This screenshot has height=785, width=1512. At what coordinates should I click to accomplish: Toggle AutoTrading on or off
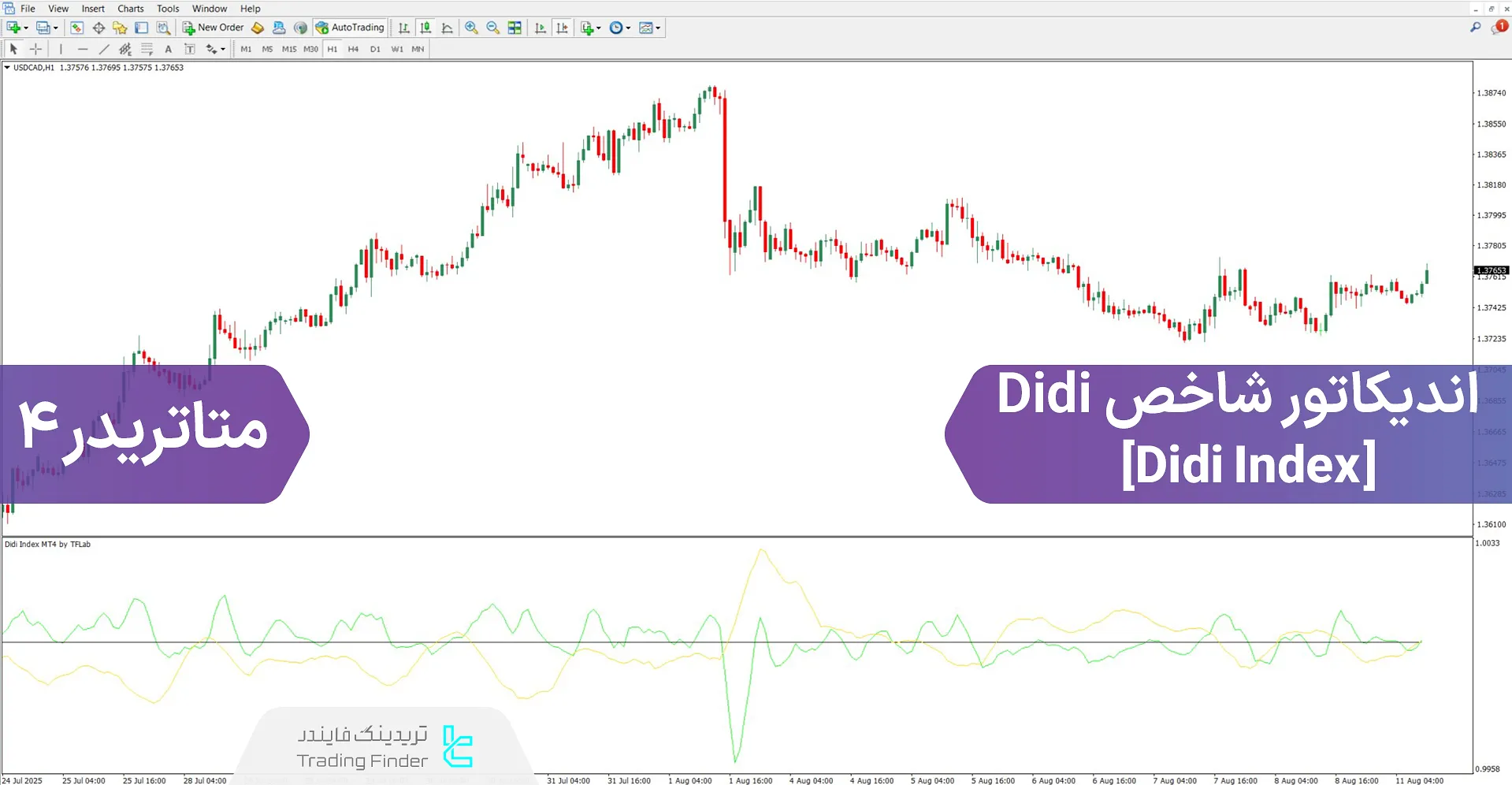point(349,27)
